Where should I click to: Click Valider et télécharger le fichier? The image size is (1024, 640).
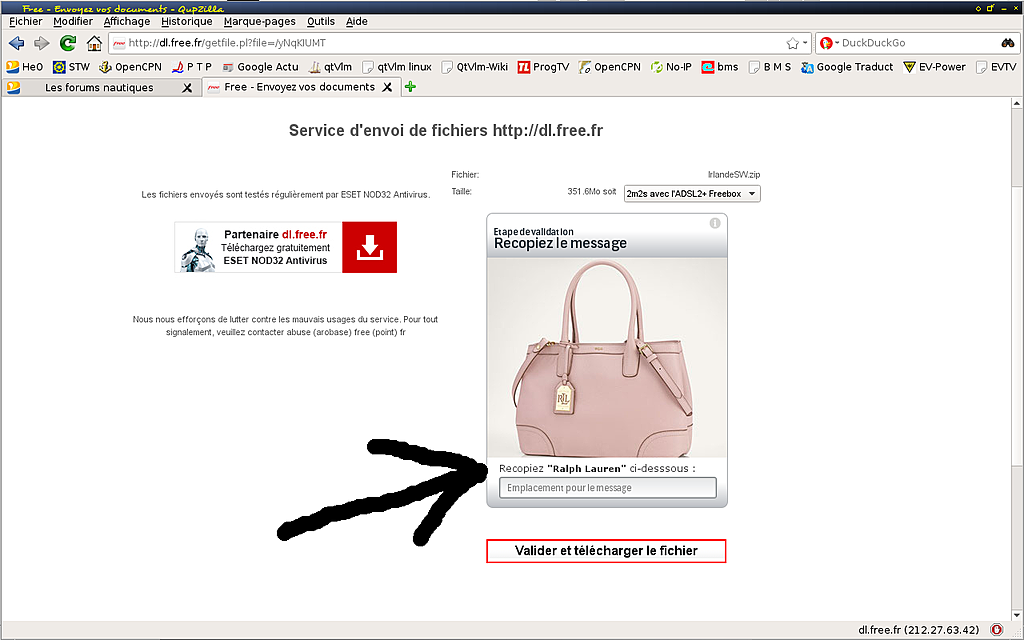(x=606, y=551)
